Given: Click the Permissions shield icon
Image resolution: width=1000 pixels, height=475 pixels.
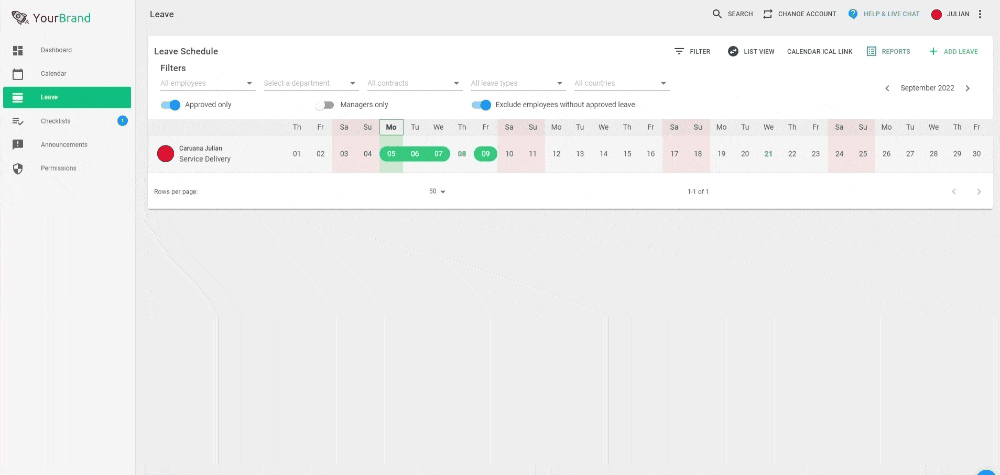Looking at the screenshot, I should (x=18, y=168).
